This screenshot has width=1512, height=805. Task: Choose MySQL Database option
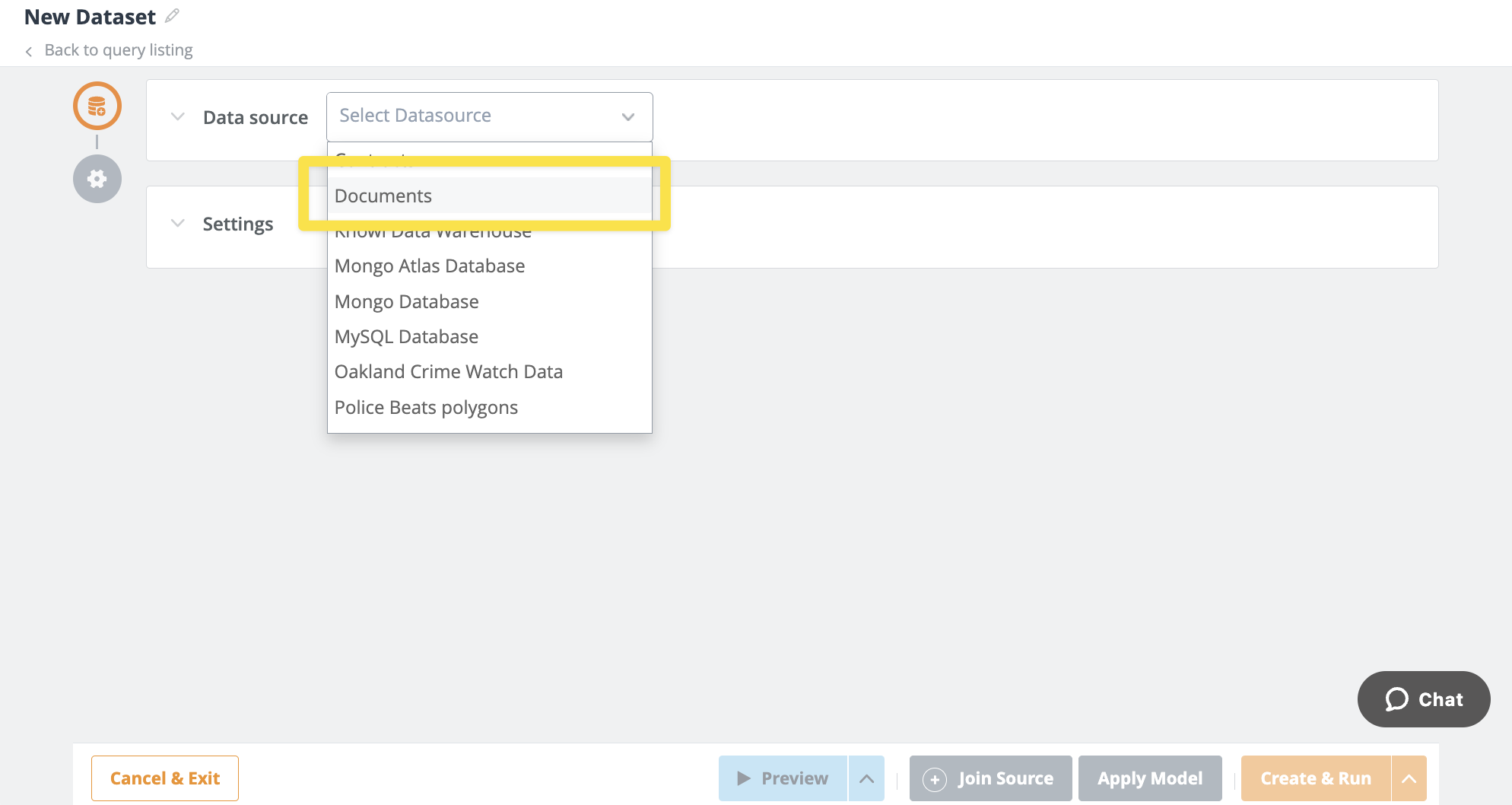pyautogui.click(x=490, y=336)
